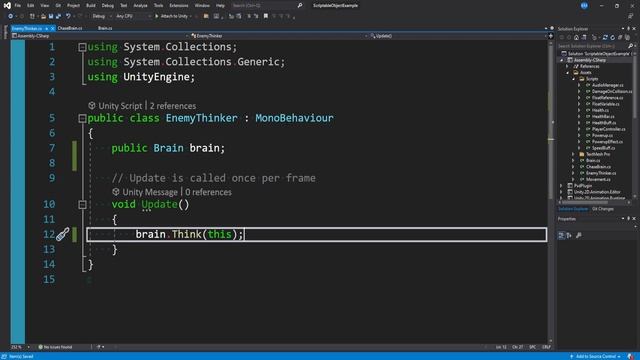The image size is (640, 360).
Task: Collapse the using directives block
Action: pyautogui.click(x=82, y=47)
